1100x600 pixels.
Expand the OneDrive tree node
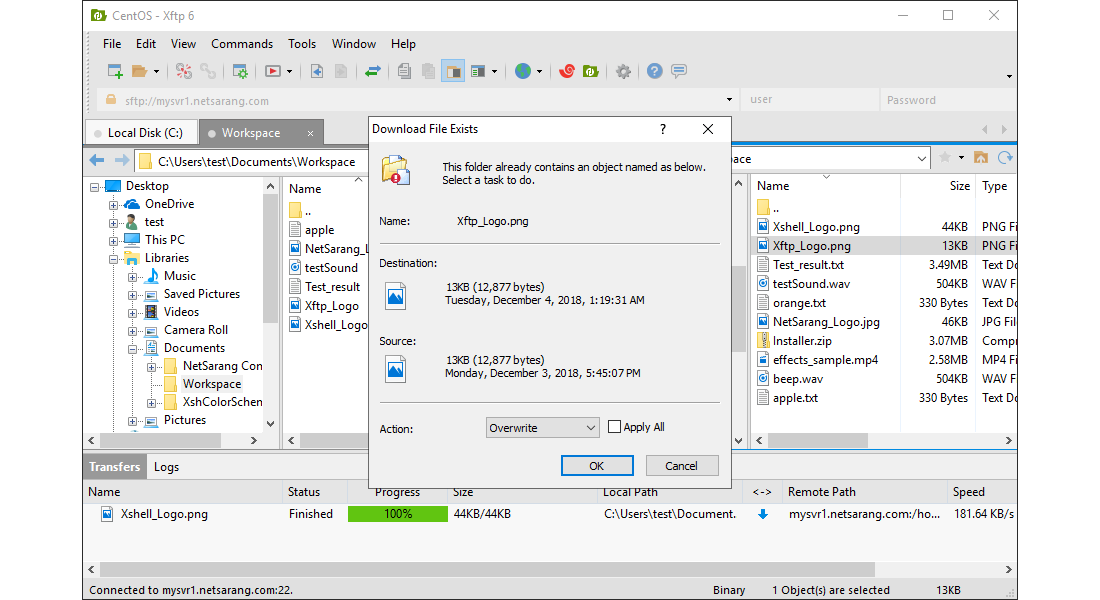click(x=113, y=206)
